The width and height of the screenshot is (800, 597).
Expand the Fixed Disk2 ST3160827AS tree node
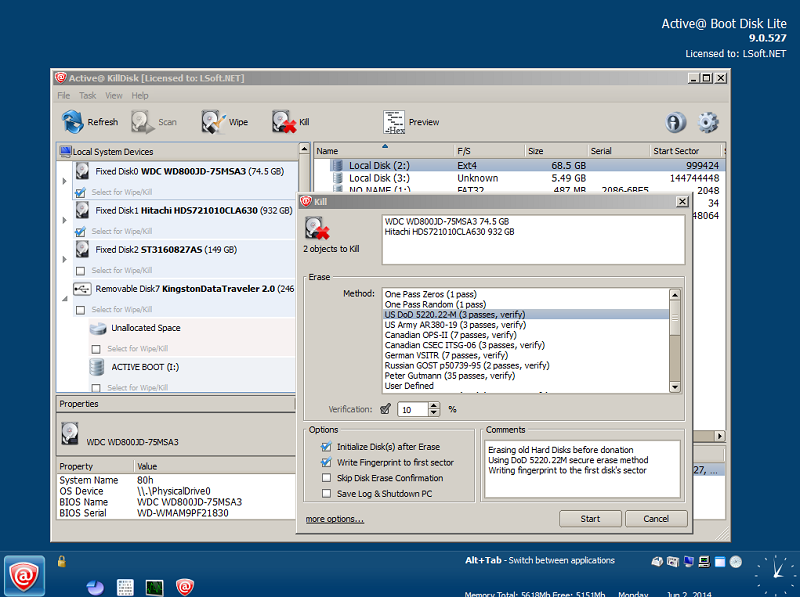click(x=64, y=259)
